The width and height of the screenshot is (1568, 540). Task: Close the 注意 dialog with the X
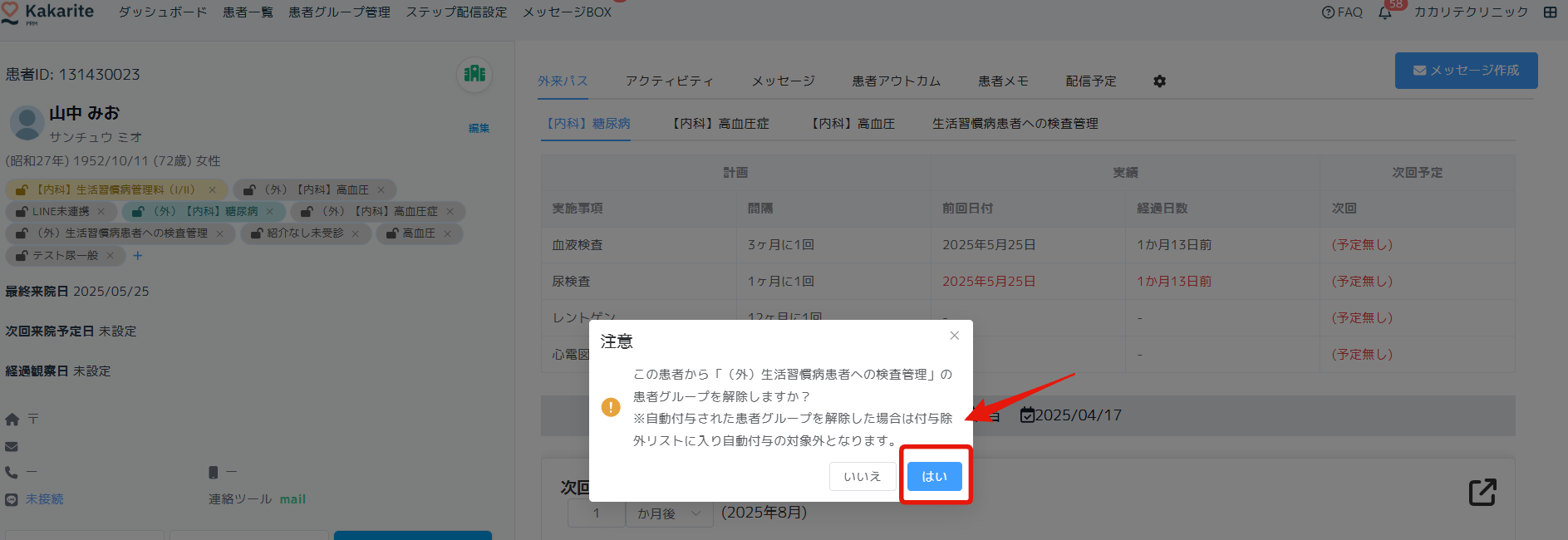(955, 336)
